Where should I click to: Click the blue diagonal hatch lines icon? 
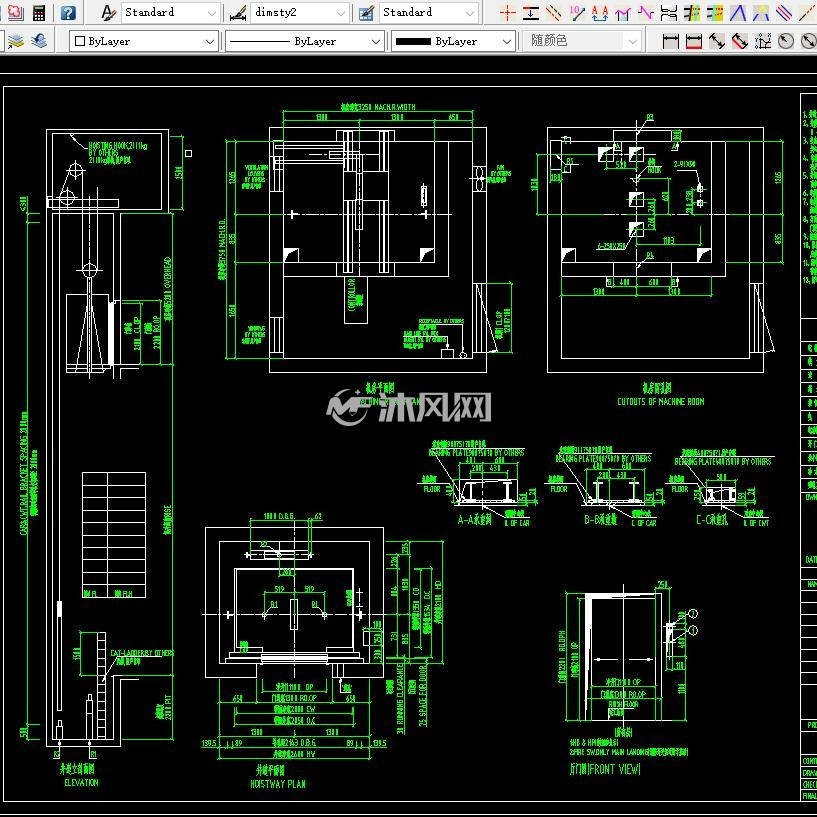pyautogui.click(x=784, y=13)
